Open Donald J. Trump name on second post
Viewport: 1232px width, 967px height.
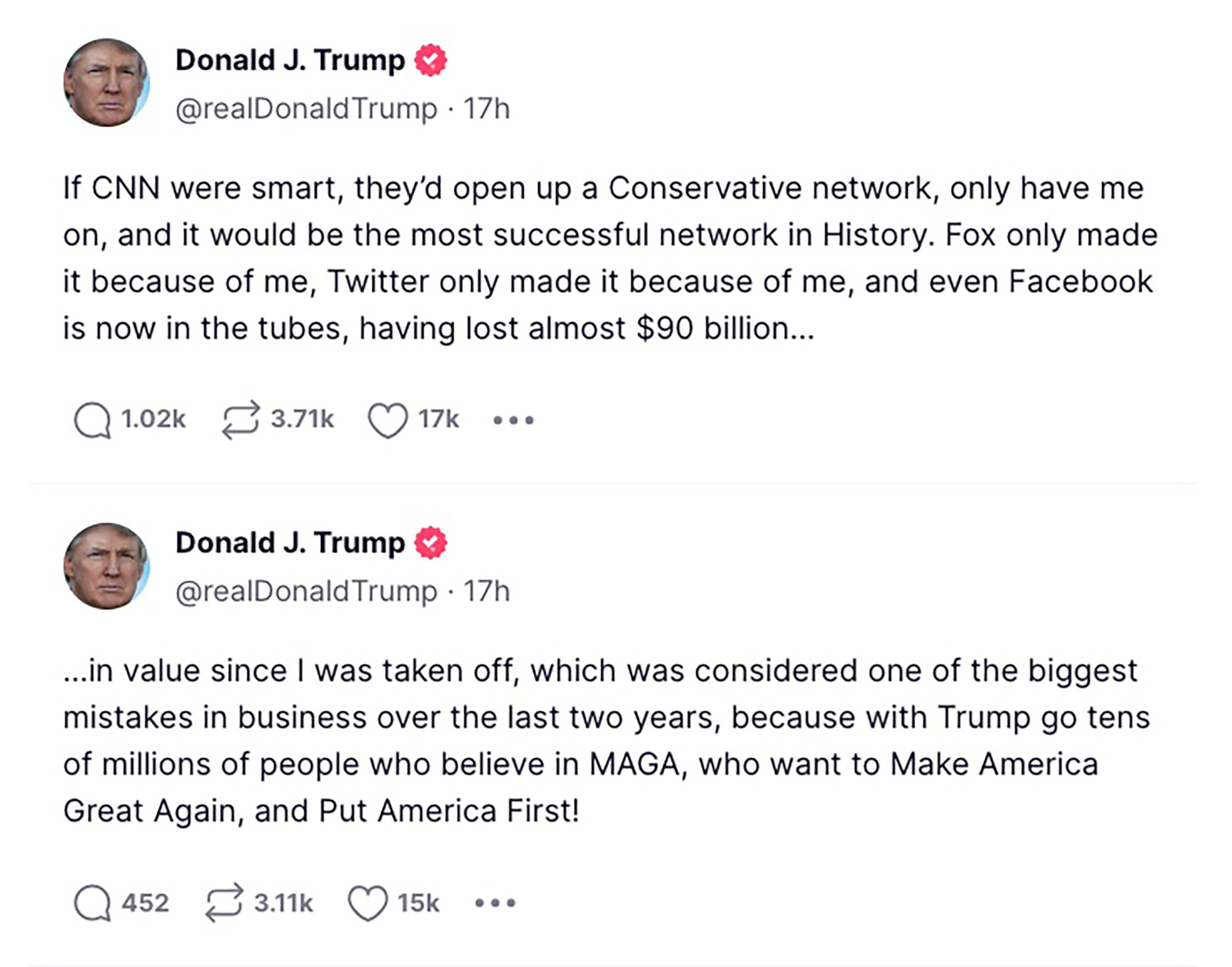290,543
